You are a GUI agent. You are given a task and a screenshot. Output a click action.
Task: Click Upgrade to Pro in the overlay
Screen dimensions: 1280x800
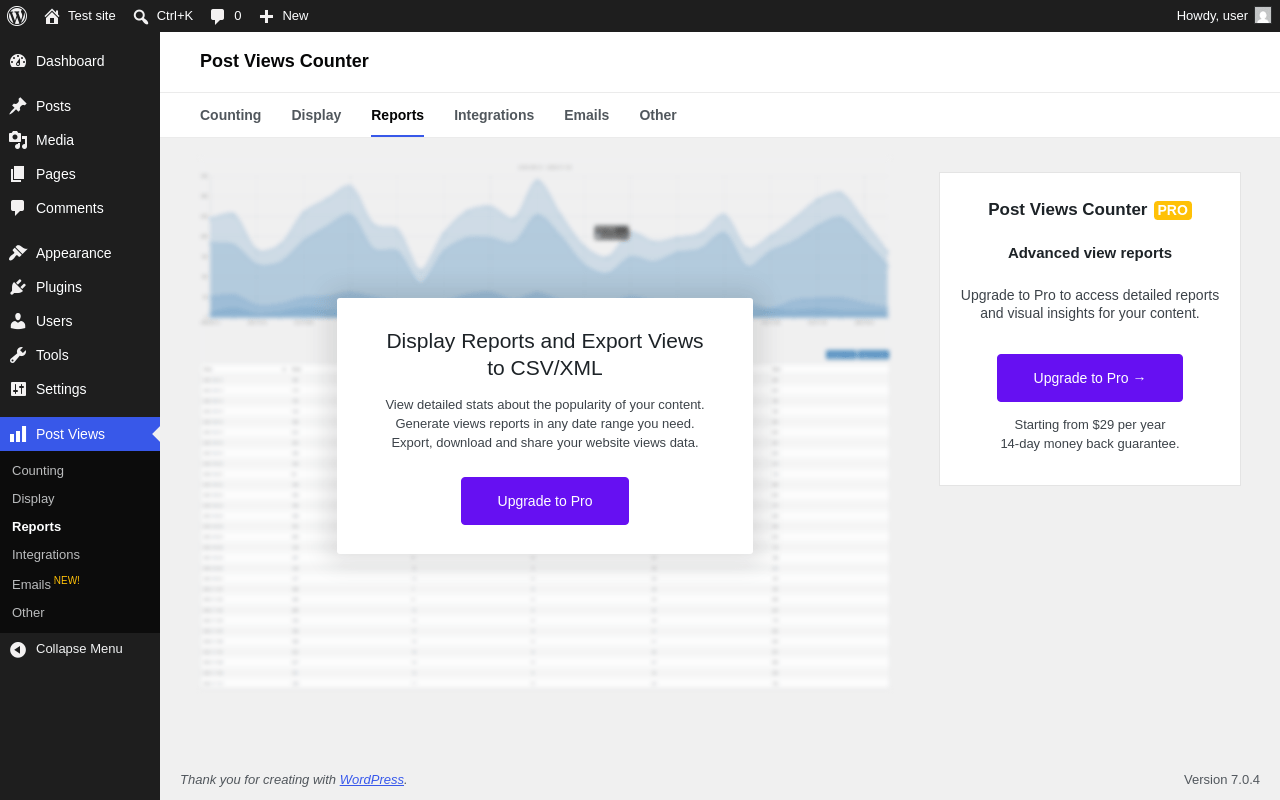(545, 501)
